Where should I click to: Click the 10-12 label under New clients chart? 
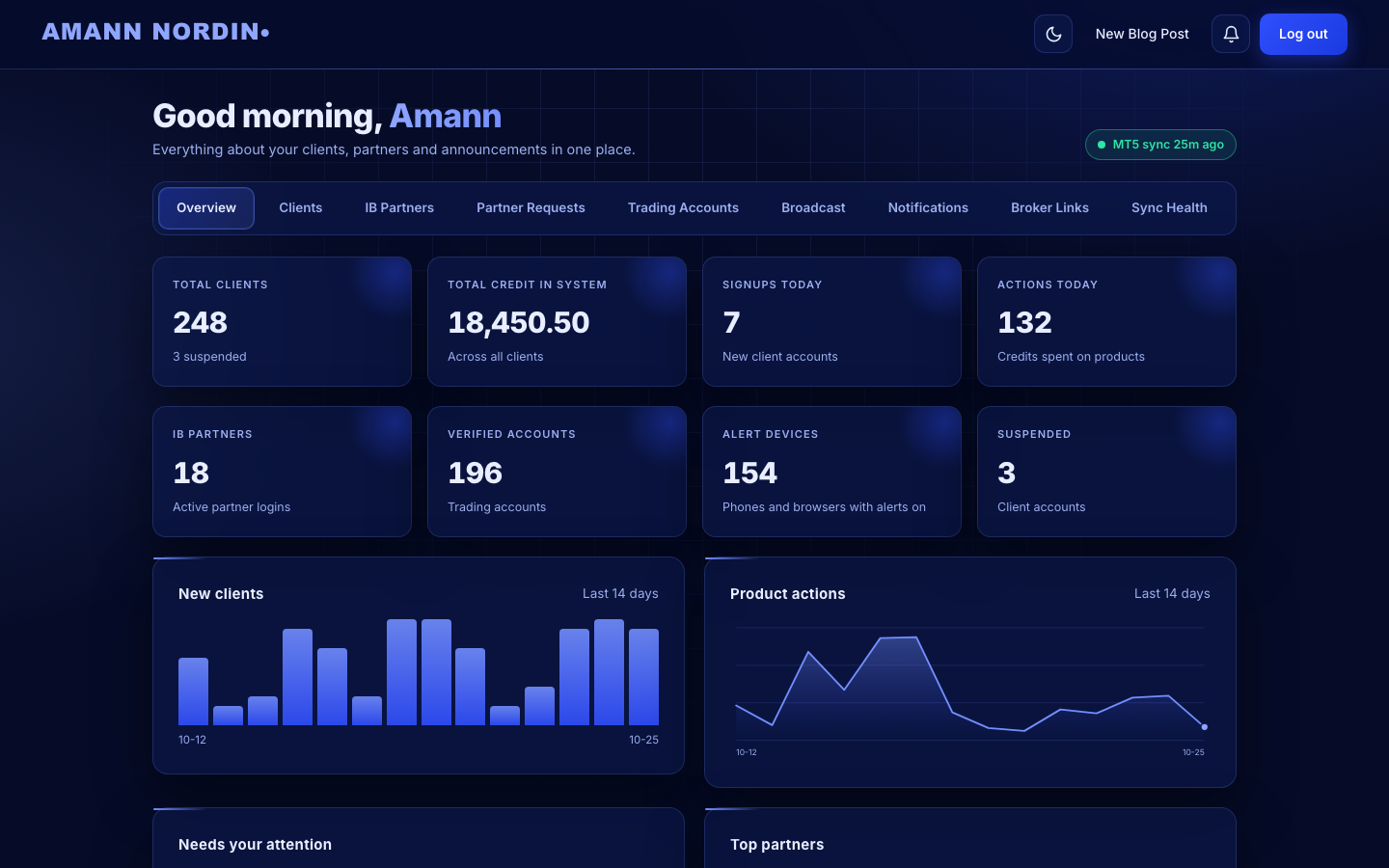(x=192, y=740)
